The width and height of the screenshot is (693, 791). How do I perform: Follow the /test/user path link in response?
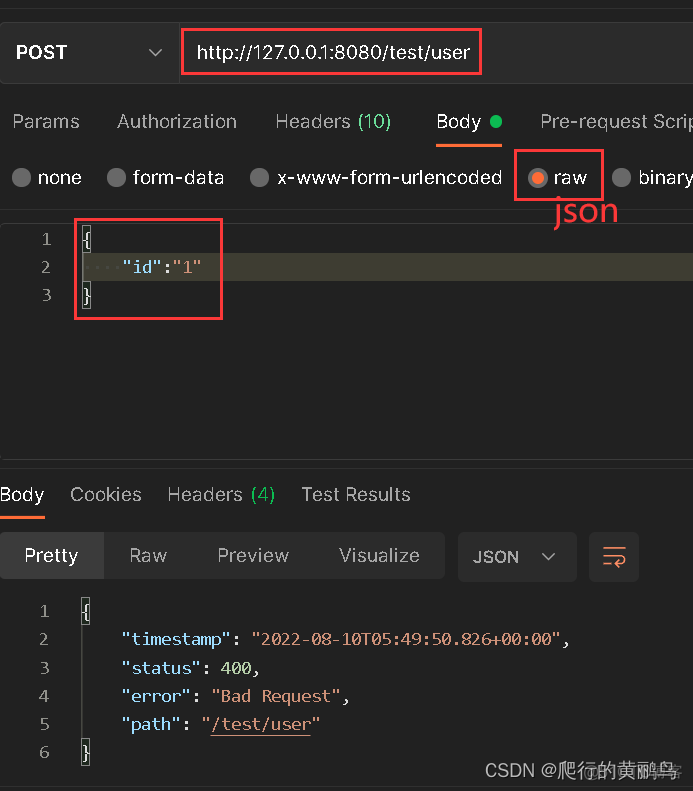coord(260,724)
